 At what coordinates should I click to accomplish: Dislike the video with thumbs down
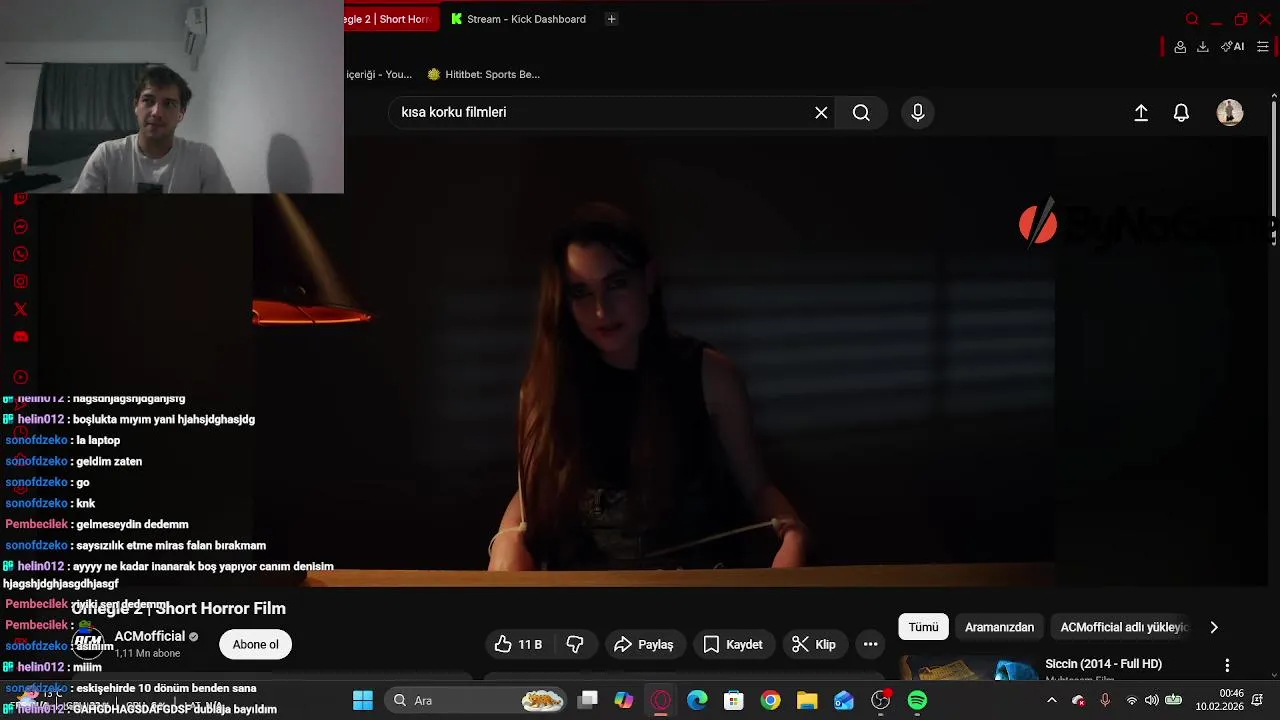[x=575, y=645]
